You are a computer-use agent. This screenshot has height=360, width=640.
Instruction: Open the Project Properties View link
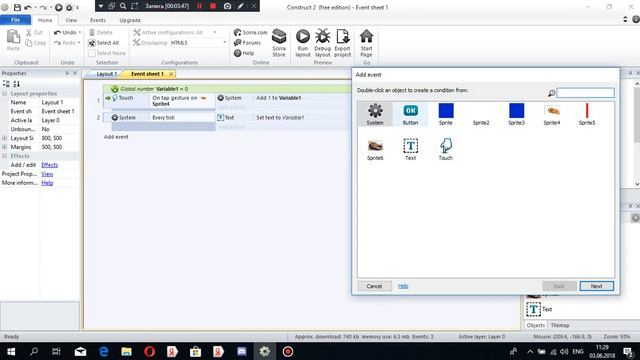coord(47,174)
